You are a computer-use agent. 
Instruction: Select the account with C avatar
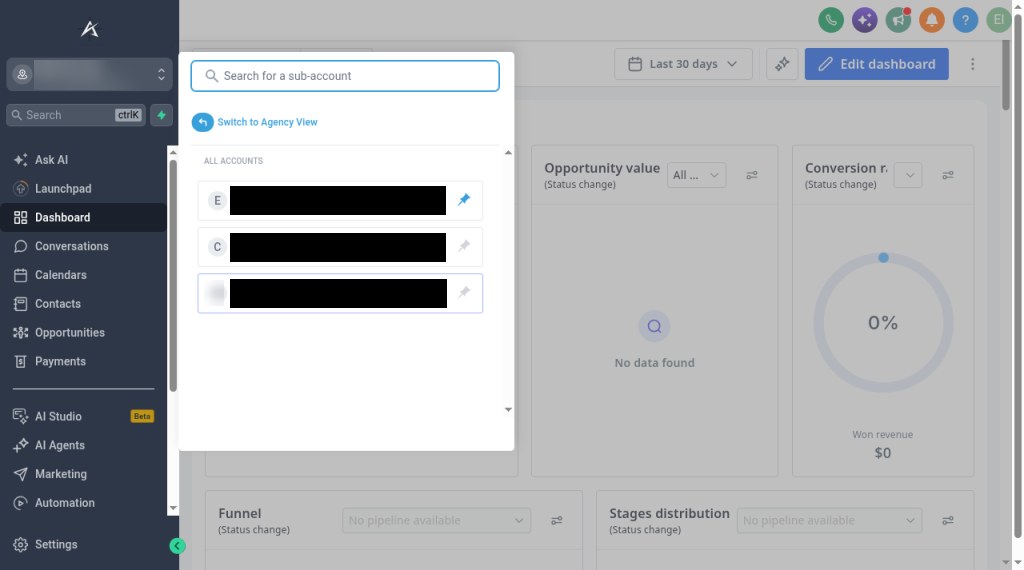340,247
